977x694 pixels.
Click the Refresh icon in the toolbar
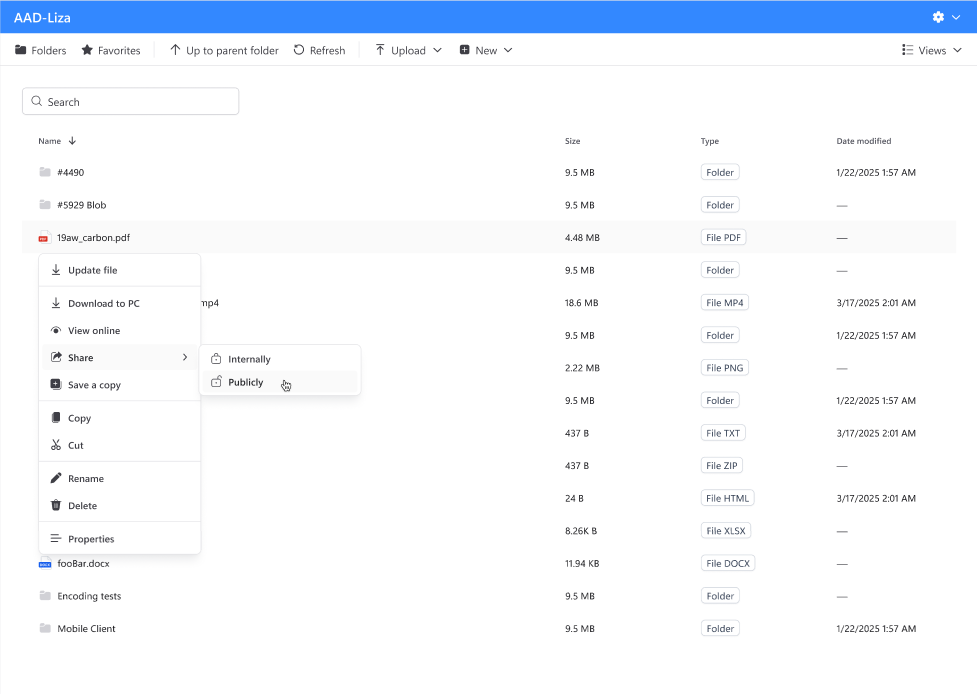297,50
